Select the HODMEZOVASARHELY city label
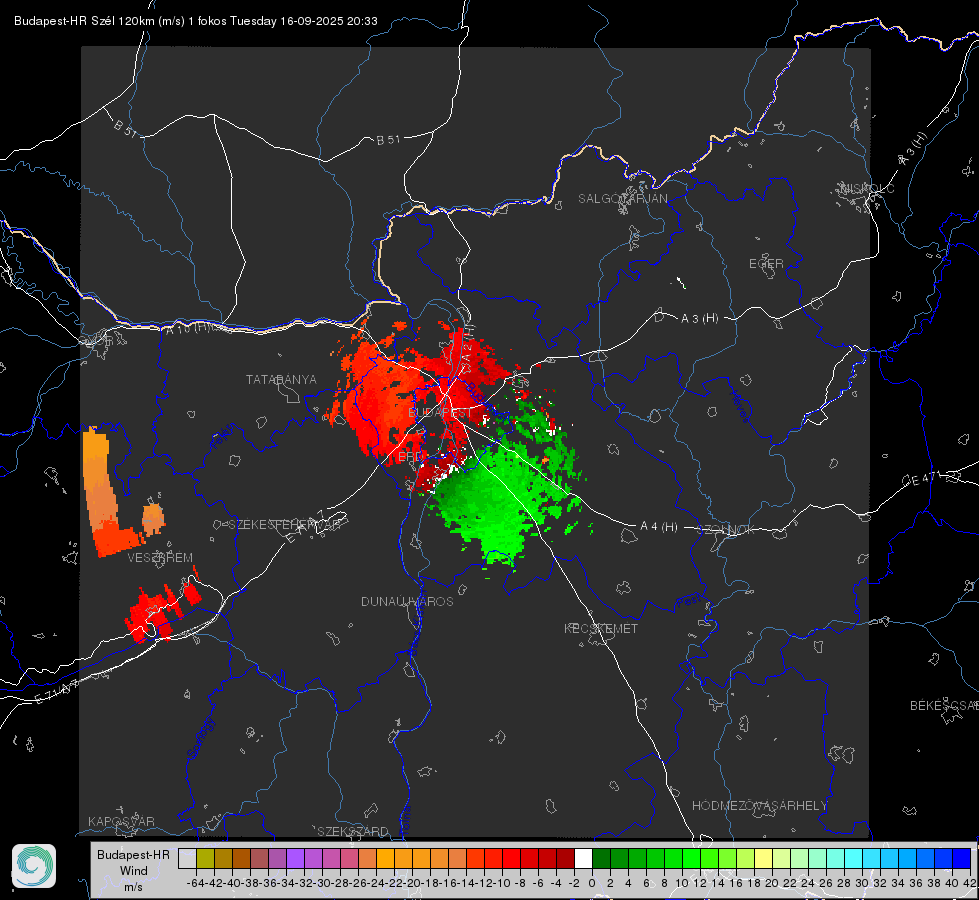This screenshot has width=979, height=900. [x=759, y=806]
